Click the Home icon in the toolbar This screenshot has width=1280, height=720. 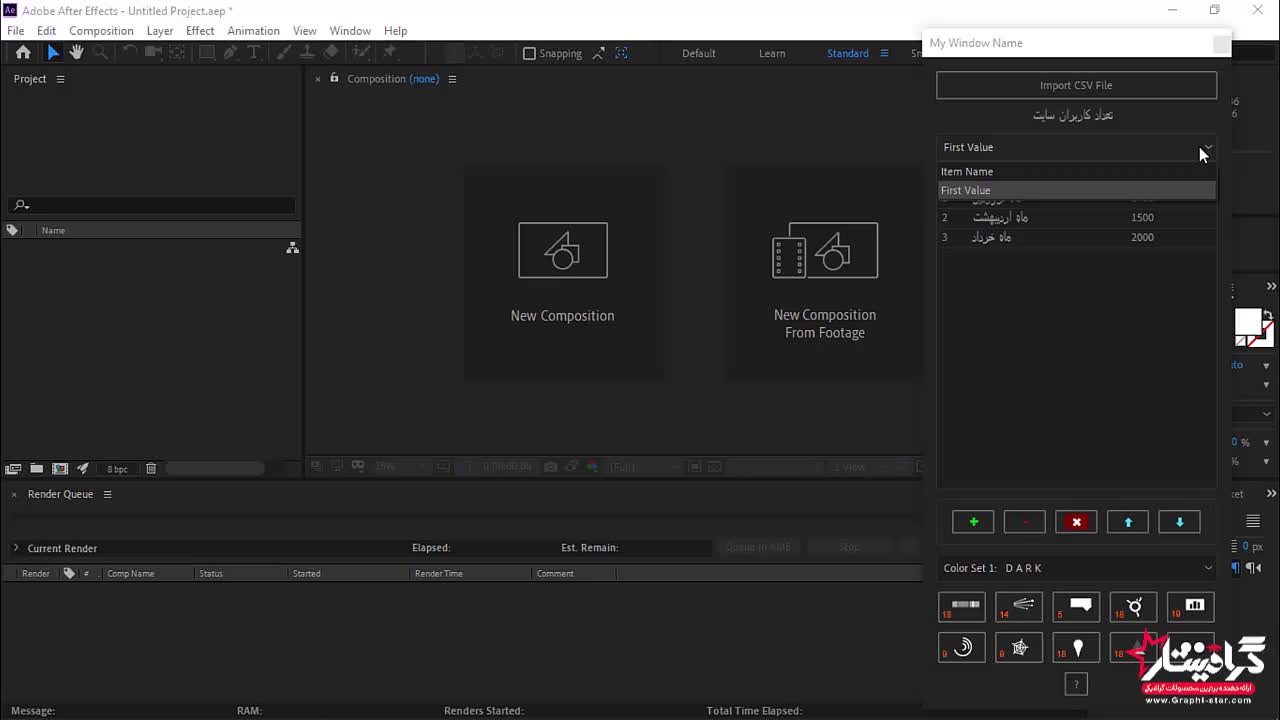pyautogui.click(x=23, y=53)
